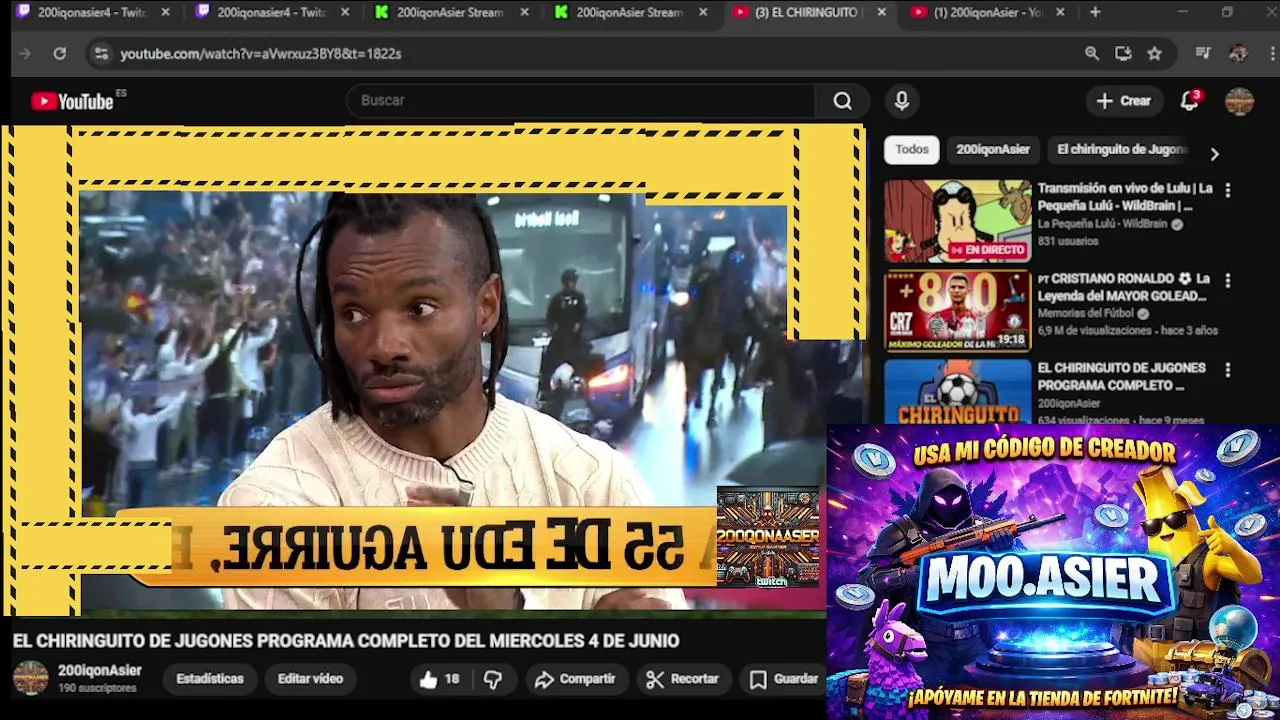1280x720 pixels.
Task: Open Estadísticas for the video
Action: (x=210, y=679)
